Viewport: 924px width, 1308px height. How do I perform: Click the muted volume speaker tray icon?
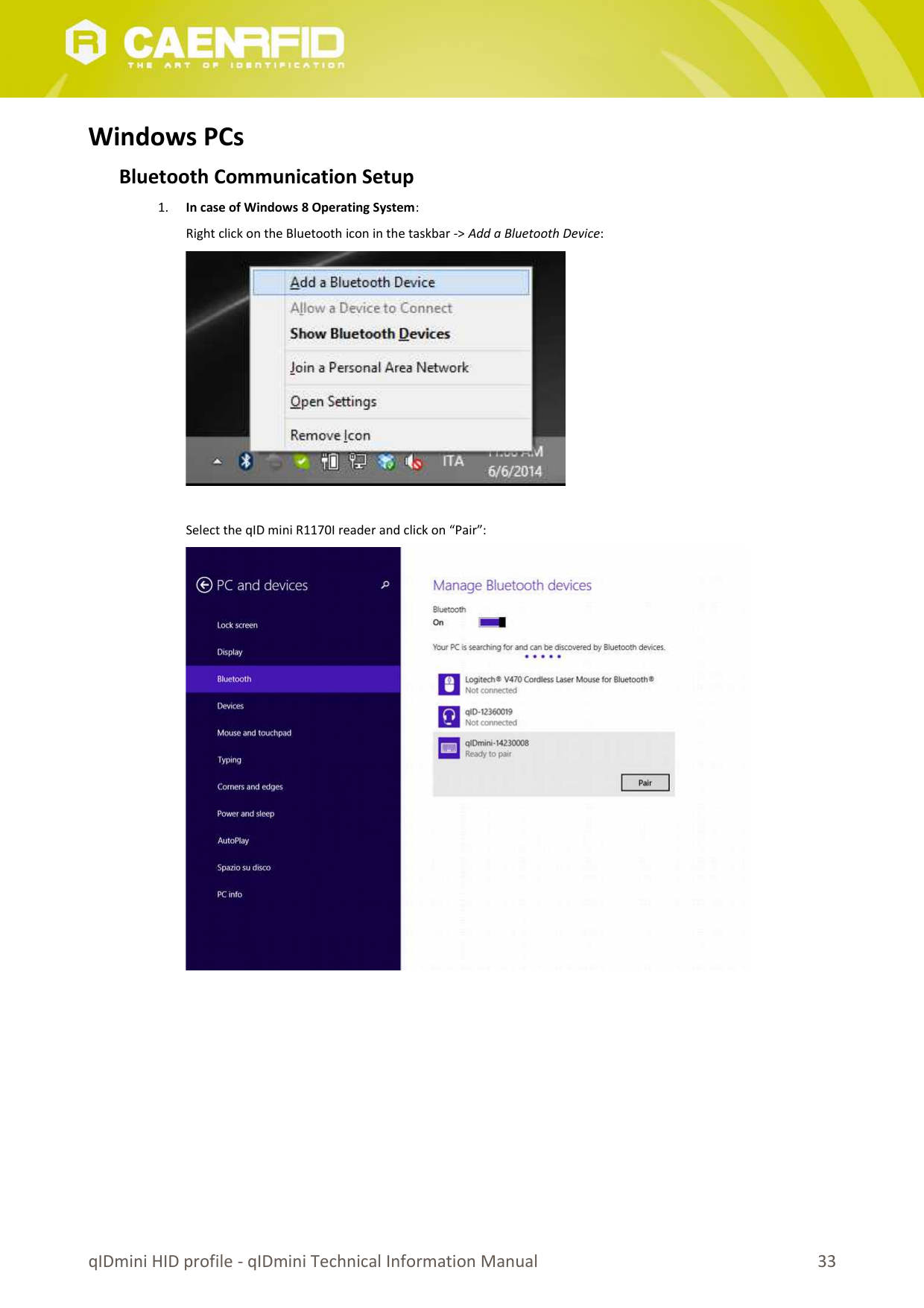point(414,463)
